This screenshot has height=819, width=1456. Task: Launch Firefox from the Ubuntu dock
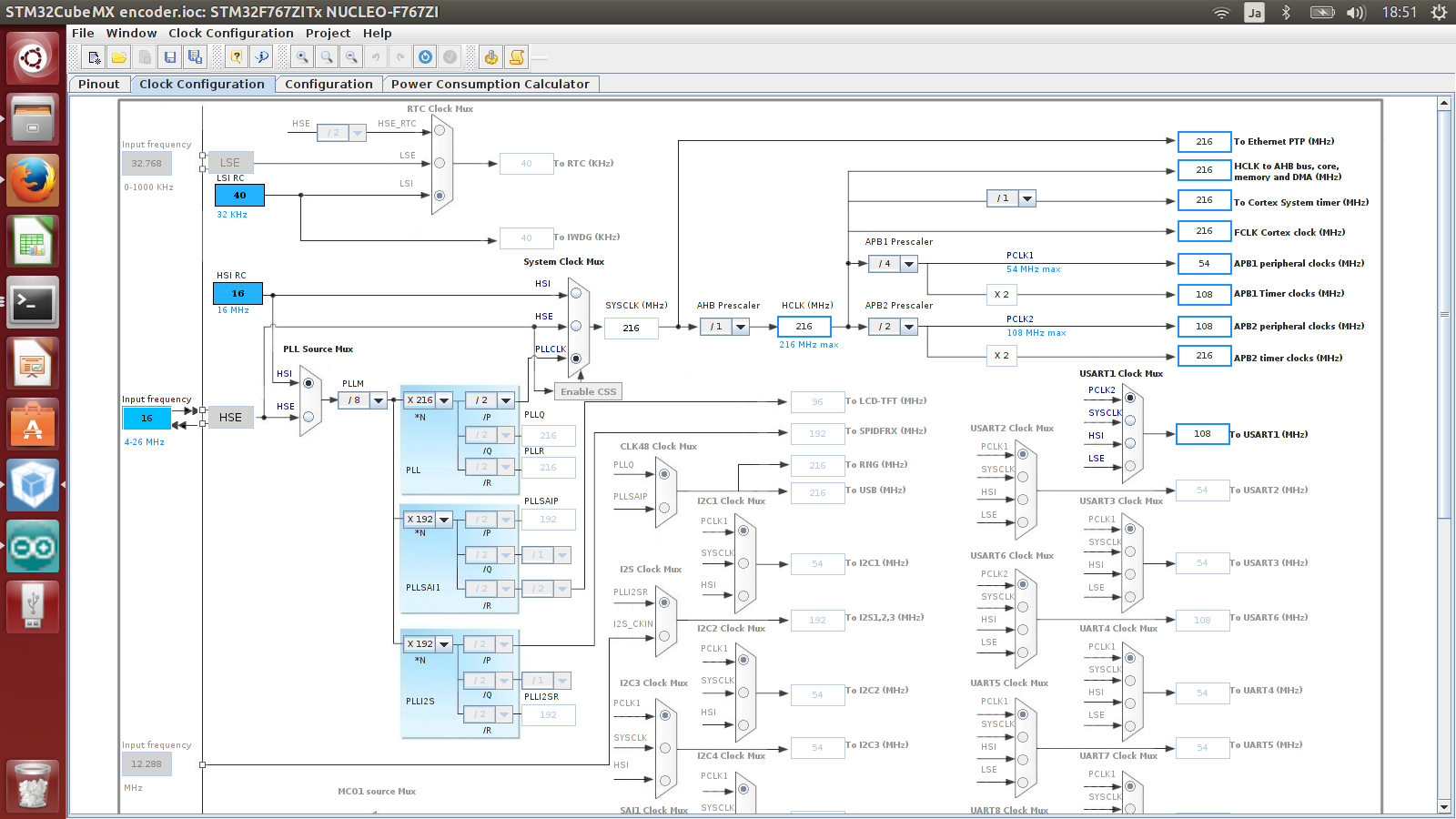coord(34,179)
